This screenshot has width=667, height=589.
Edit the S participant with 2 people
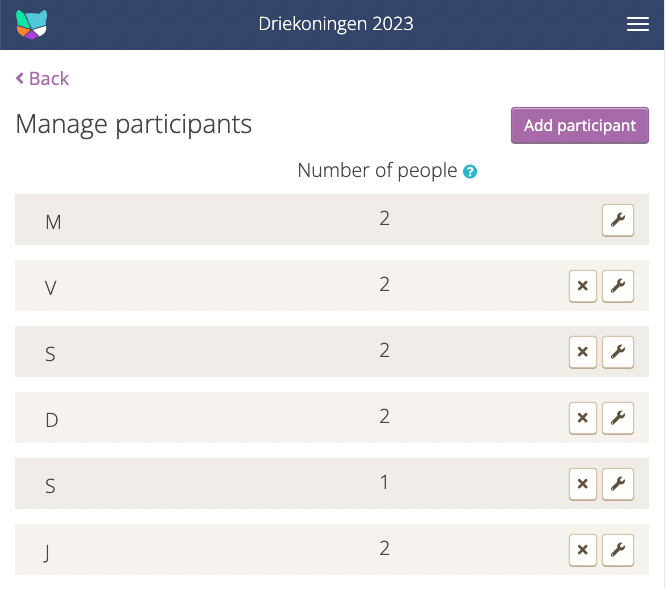tap(618, 352)
